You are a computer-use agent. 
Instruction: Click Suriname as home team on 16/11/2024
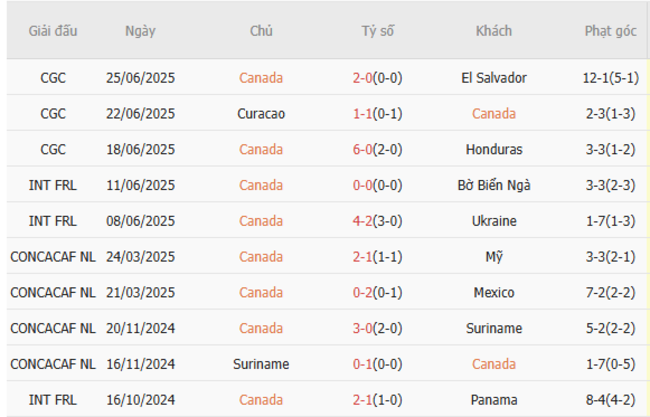(x=261, y=364)
